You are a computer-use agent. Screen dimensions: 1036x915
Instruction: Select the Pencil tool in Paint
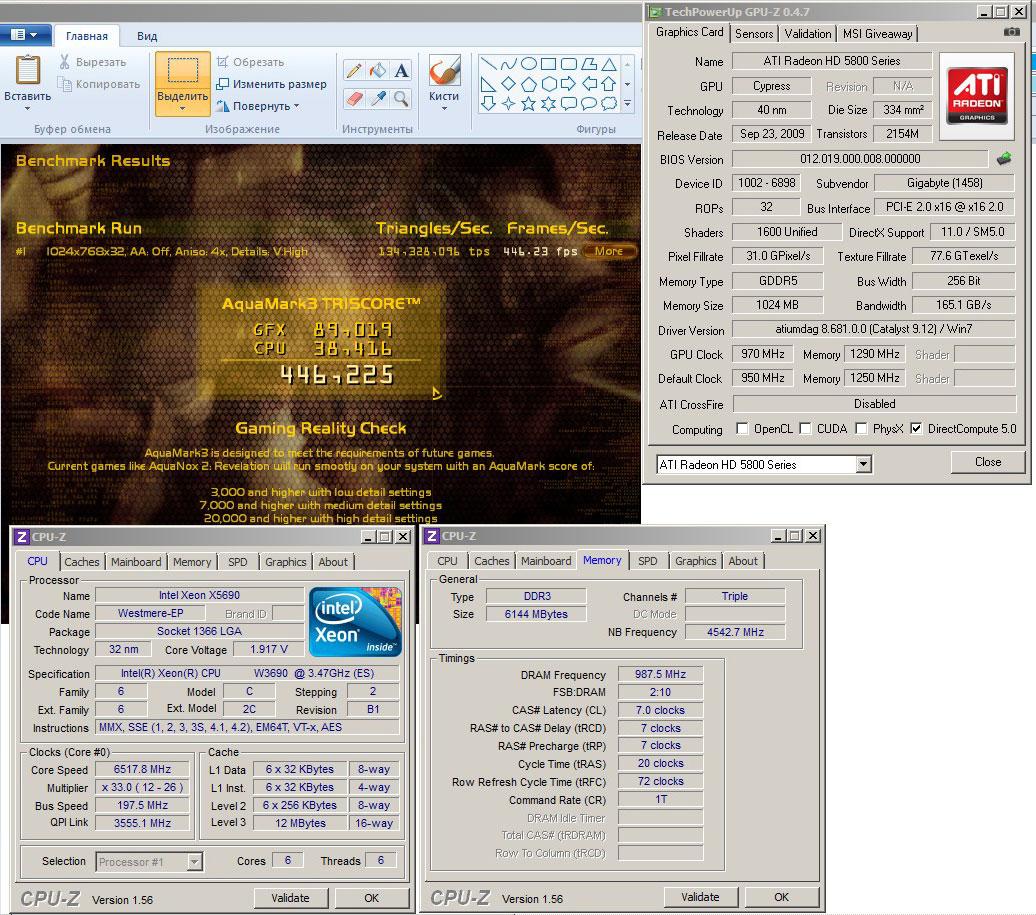coord(353,71)
